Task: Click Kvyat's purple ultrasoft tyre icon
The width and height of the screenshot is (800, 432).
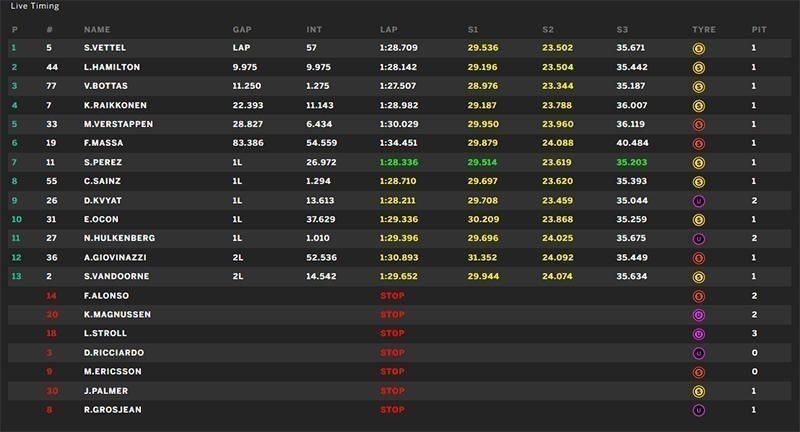Action: (x=698, y=201)
